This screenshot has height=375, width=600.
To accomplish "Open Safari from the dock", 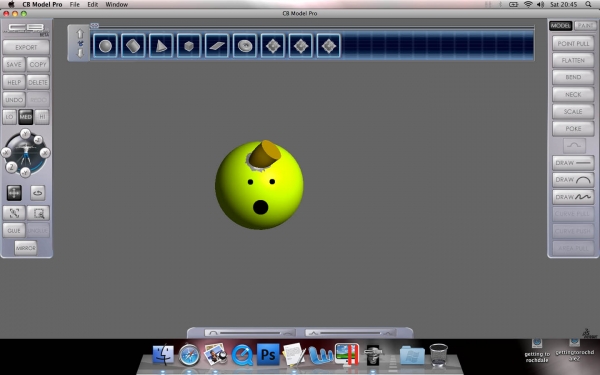I will pos(189,355).
